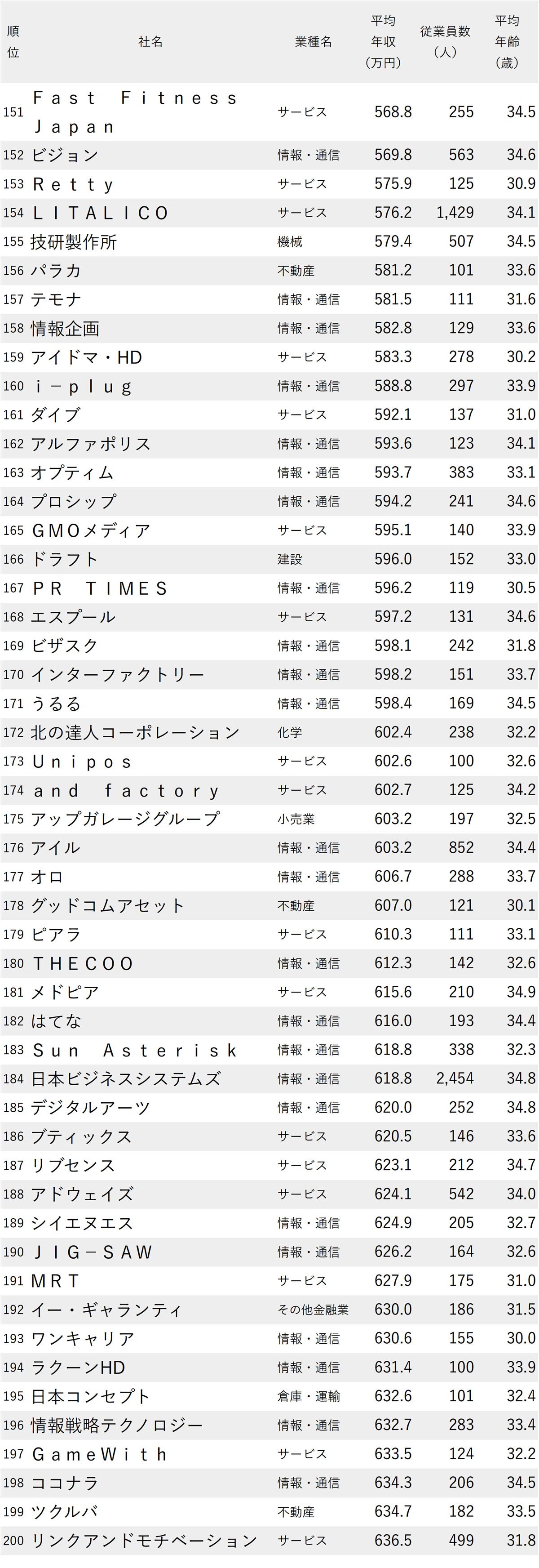539x1568 pixels.
Task: Select the Sun Asterisk row name
Action: click(134, 1050)
